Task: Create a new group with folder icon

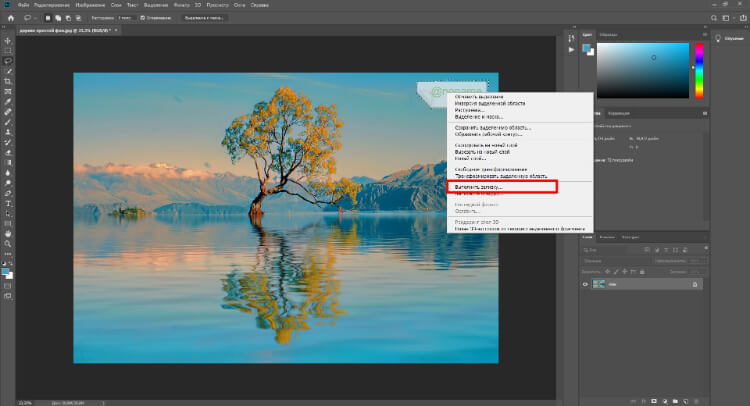Action: point(675,401)
